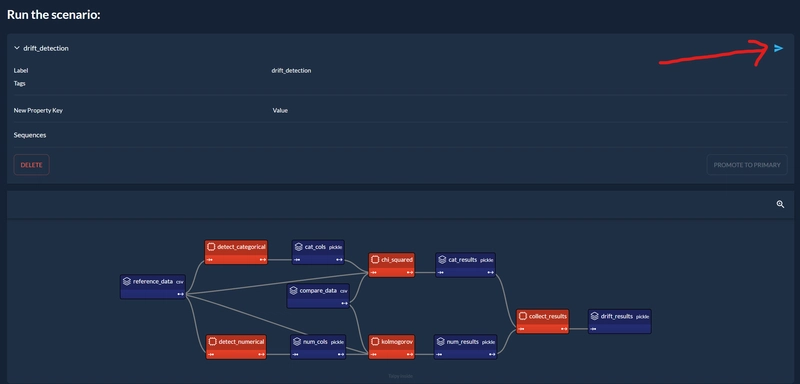The image size is (800, 384).
Task: Run the drift_detection scenario with submit arrow
Action: click(x=778, y=48)
